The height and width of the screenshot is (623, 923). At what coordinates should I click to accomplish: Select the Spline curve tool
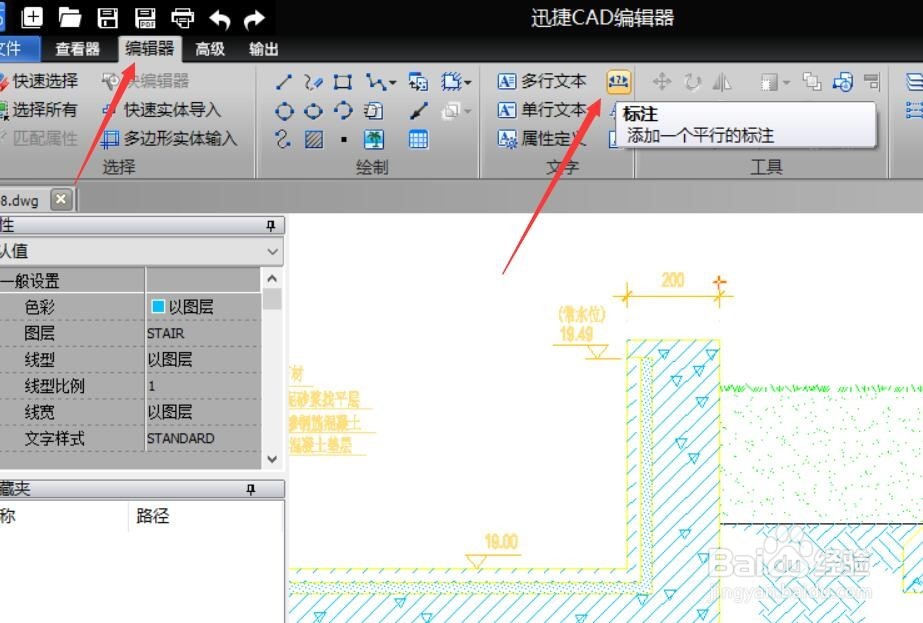tap(283, 139)
